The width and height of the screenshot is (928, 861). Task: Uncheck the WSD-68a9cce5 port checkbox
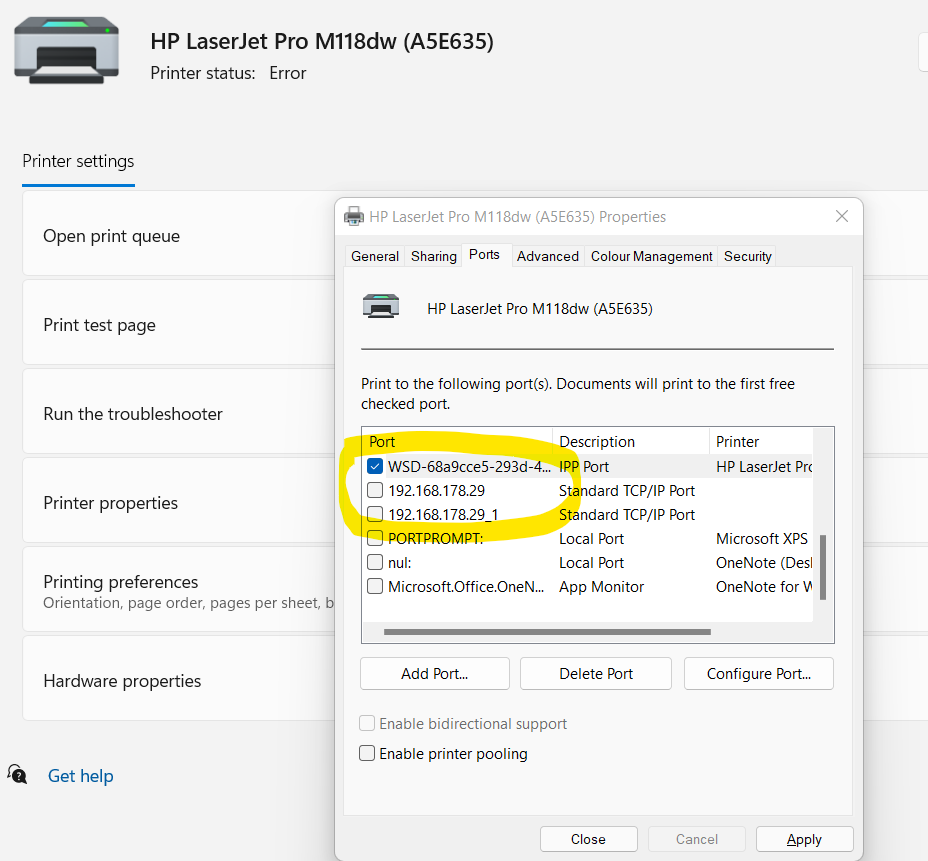(x=377, y=465)
